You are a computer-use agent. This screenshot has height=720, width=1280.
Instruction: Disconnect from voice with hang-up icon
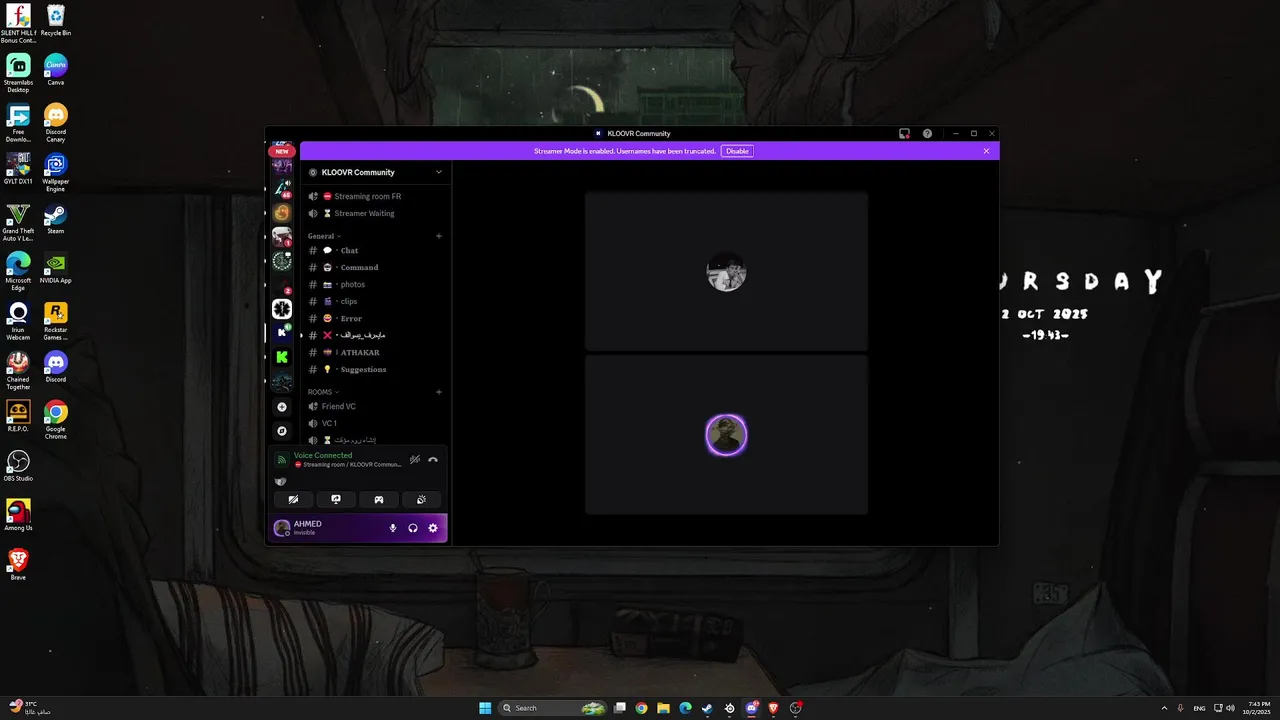[x=433, y=460]
